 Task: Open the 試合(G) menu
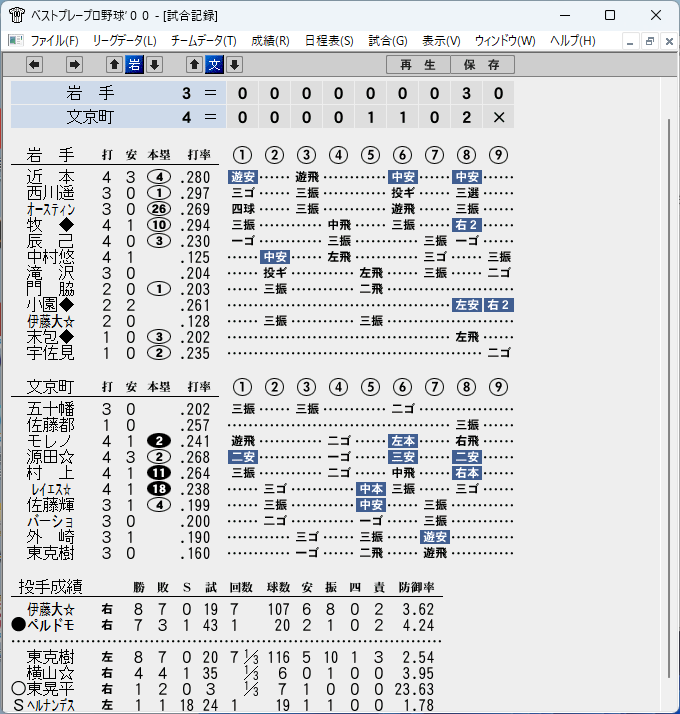[x=388, y=41]
